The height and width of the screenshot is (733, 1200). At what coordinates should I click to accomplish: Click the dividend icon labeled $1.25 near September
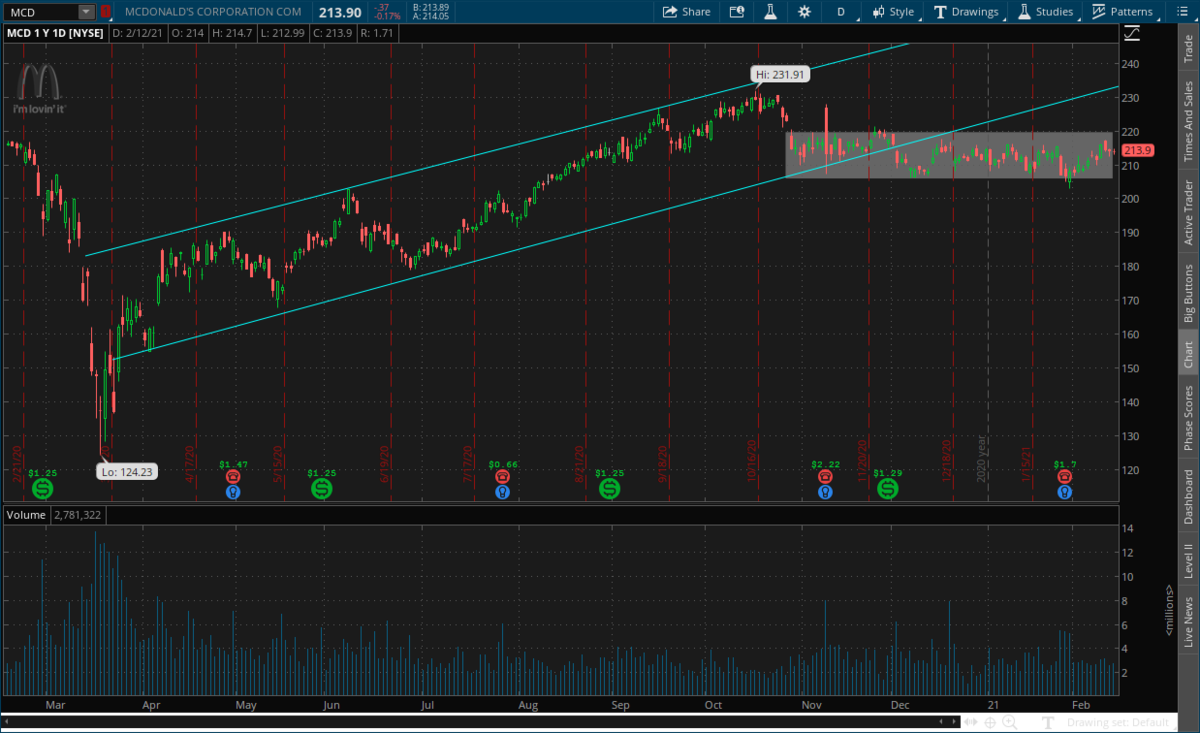click(609, 489)
